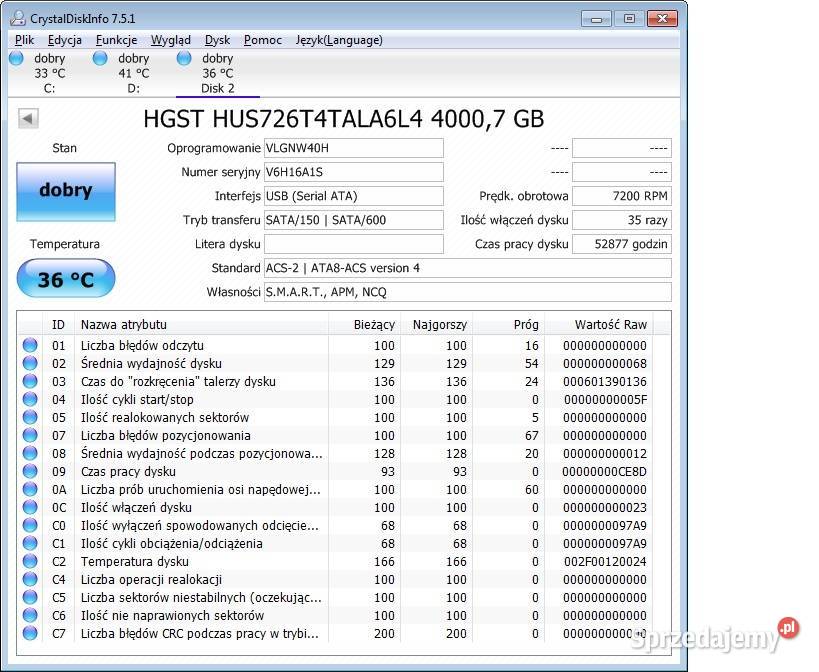819x672 pixels.
Task: Click the Najgorszy column header
Action: pyautogui.click(x=437, y=324)
